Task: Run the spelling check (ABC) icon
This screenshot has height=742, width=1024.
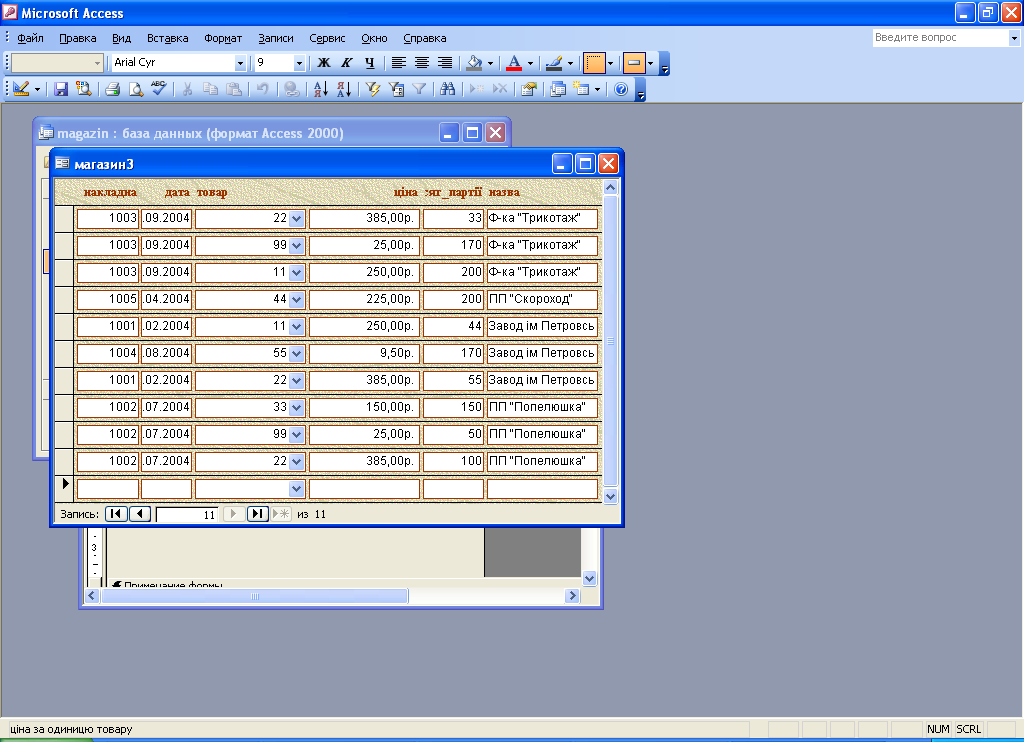Action: [x=158, y=89]
